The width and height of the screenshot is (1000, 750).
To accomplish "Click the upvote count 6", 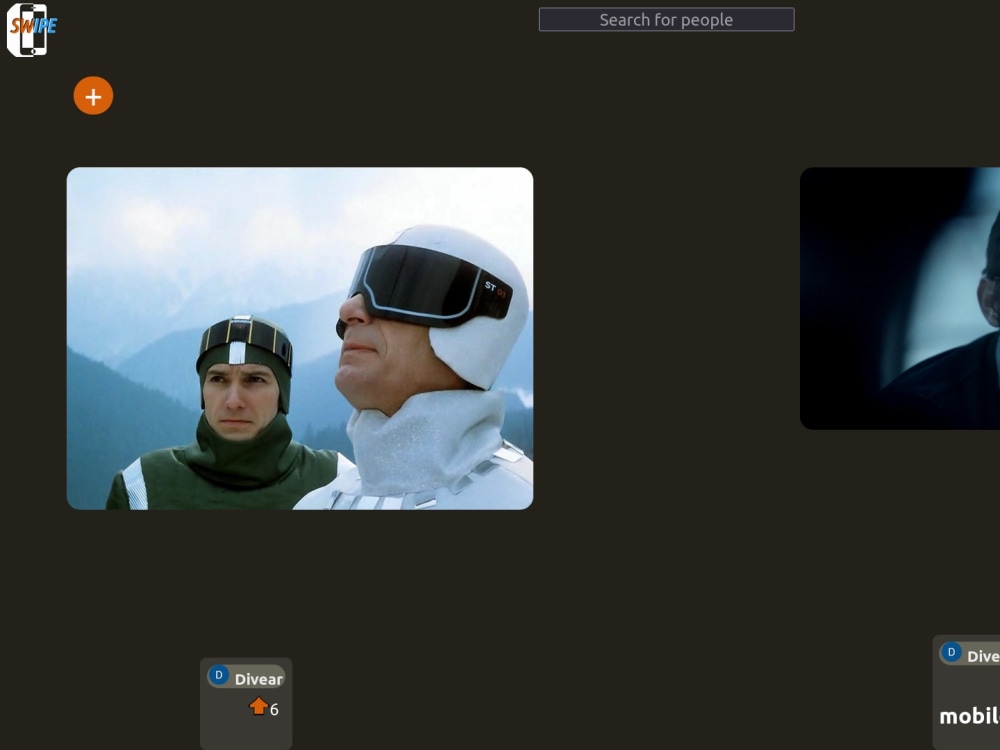I will [x=274, y=710].
